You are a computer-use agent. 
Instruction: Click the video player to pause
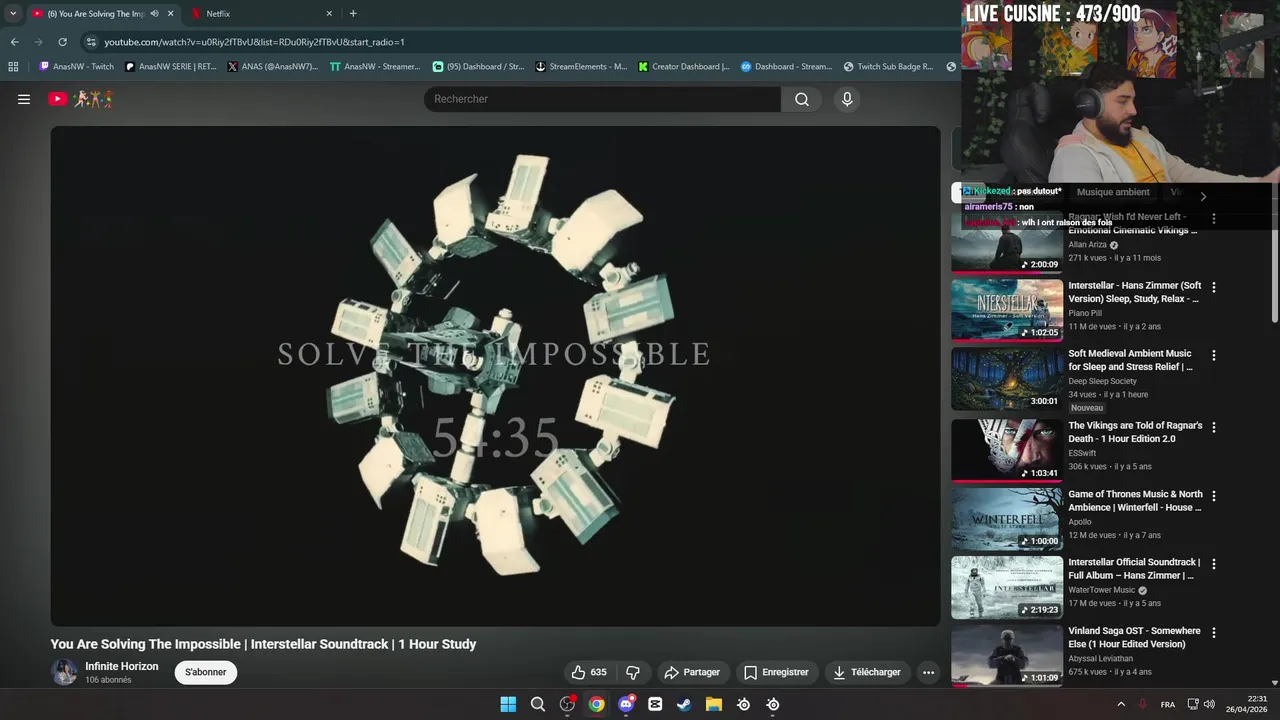(x=496, y=376)
